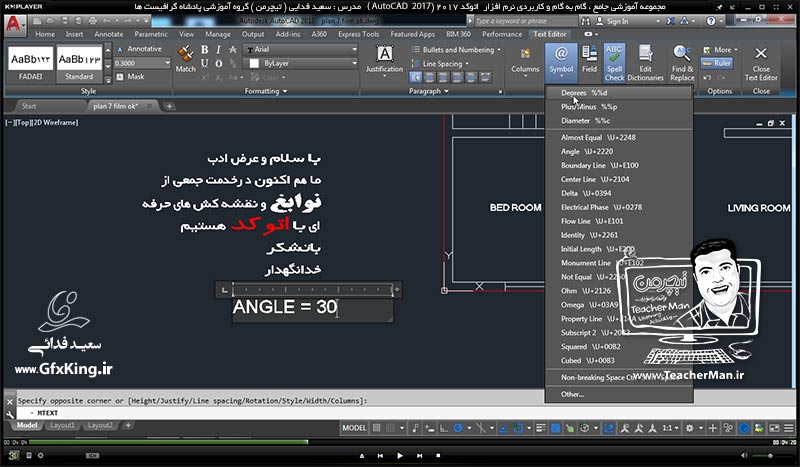
Task: Select Diameter %%c from symbol menu
Action: pos(619,121)
